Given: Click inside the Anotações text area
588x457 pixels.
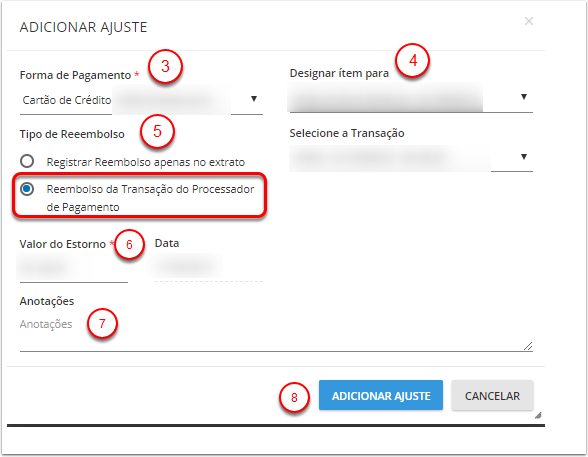Looking at the screenshot, I should pyautogui.click(x=276, y=334).
